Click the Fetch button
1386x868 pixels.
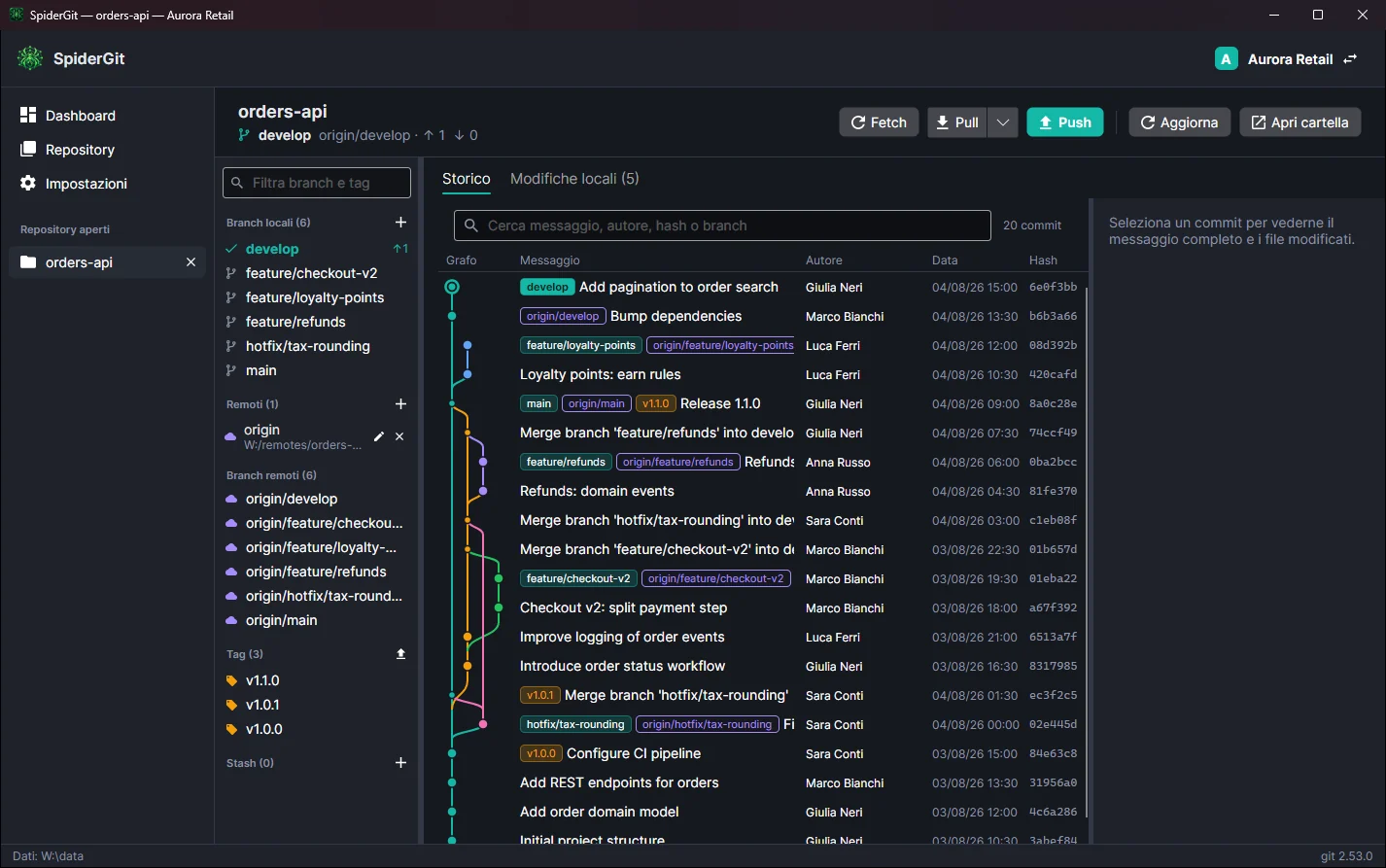[879, 122]
